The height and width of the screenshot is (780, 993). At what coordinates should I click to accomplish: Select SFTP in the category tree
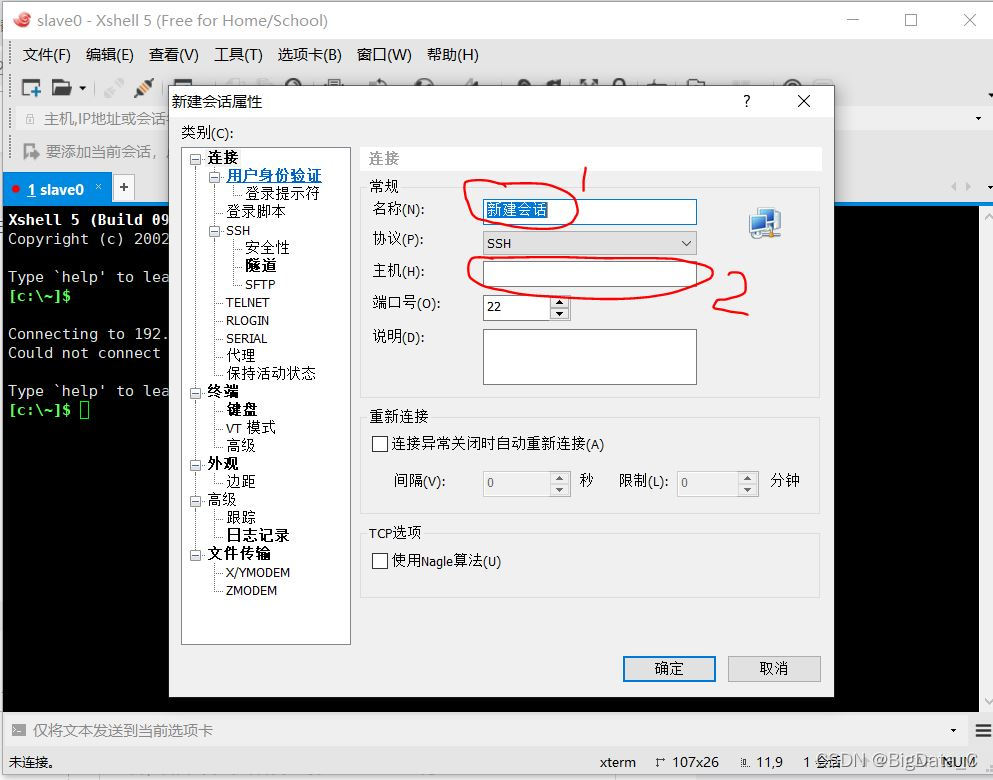(260, 284)
